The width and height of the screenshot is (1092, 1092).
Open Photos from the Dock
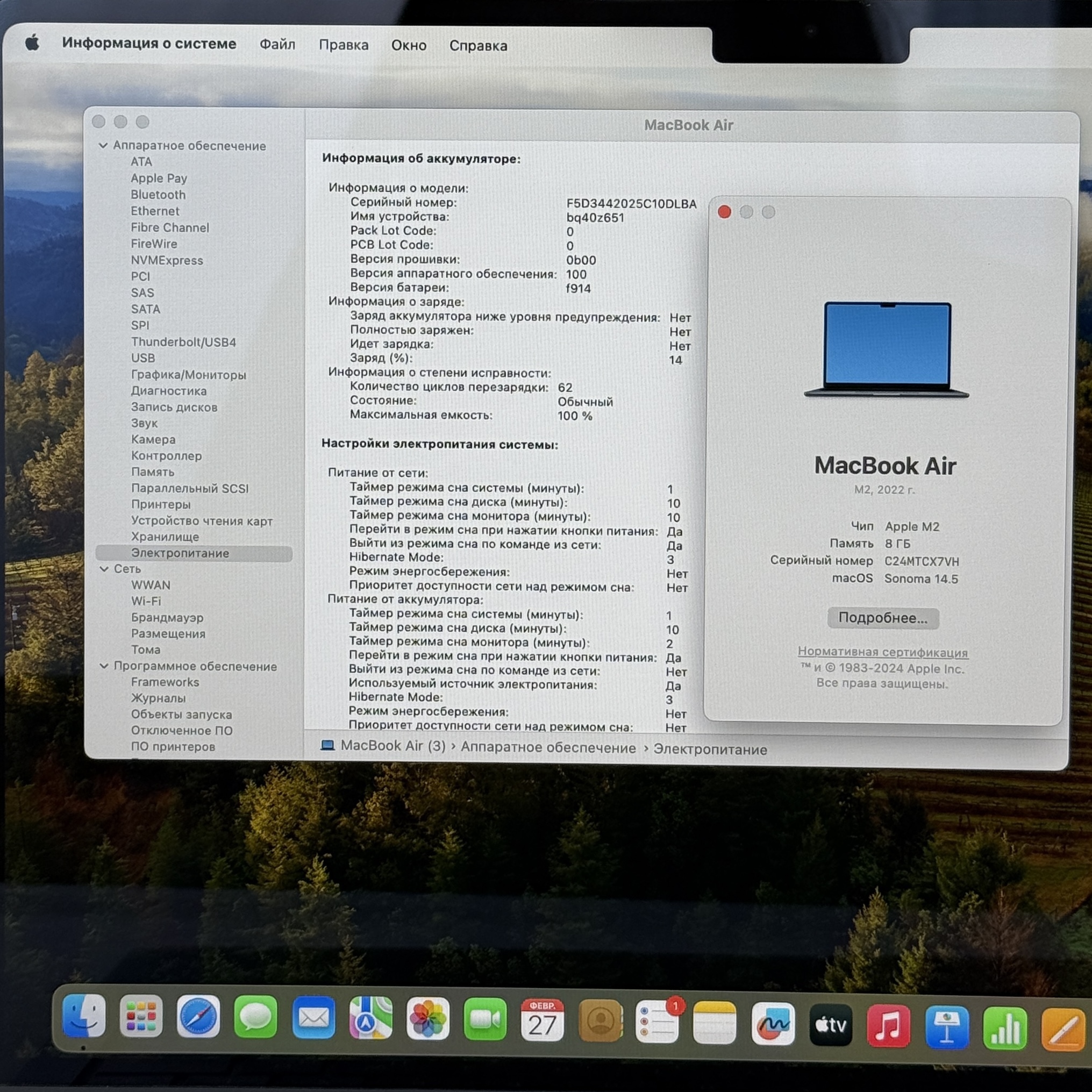(x=428, y=1019)
